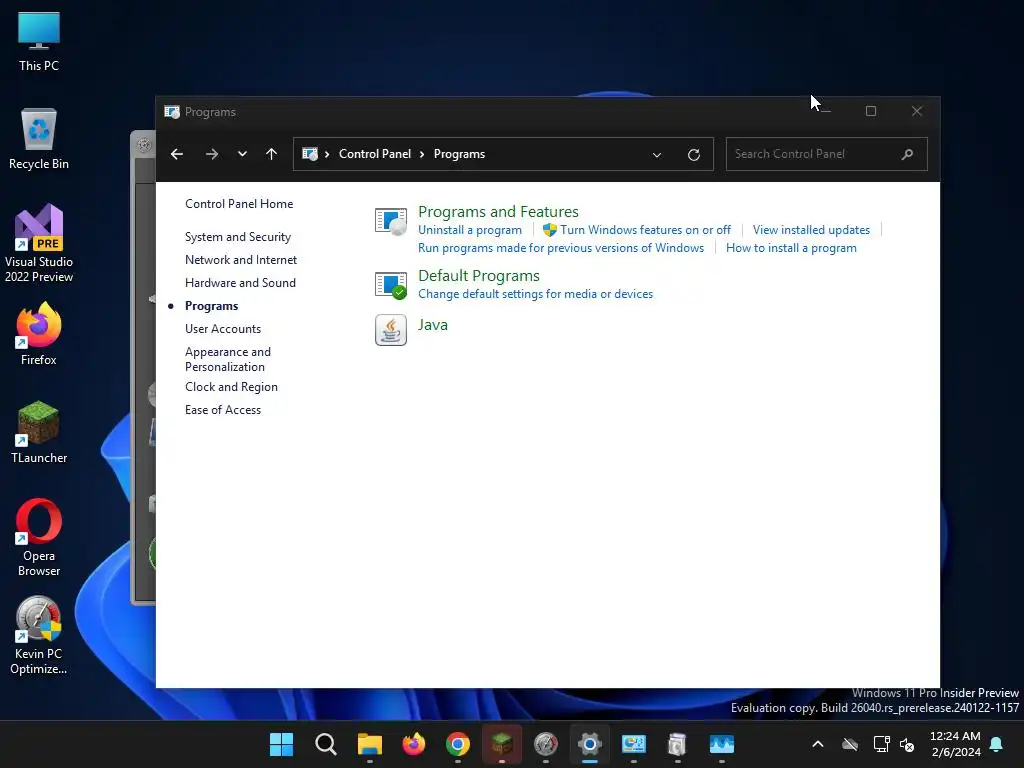Open Change default settings for media or devices
Screen dimensions: 1024x768
click(536, 294)
